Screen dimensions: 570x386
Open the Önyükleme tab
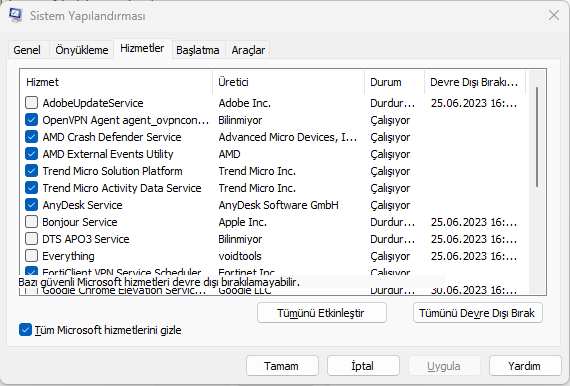82,50
